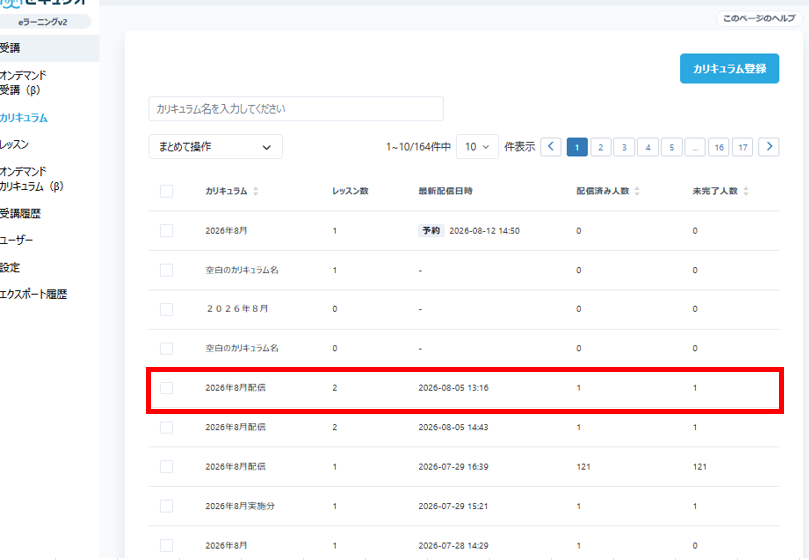Viewport: 809px width, 560px height.
Task: Open ユーザー in the sidebar
Action: click(17, 240)
